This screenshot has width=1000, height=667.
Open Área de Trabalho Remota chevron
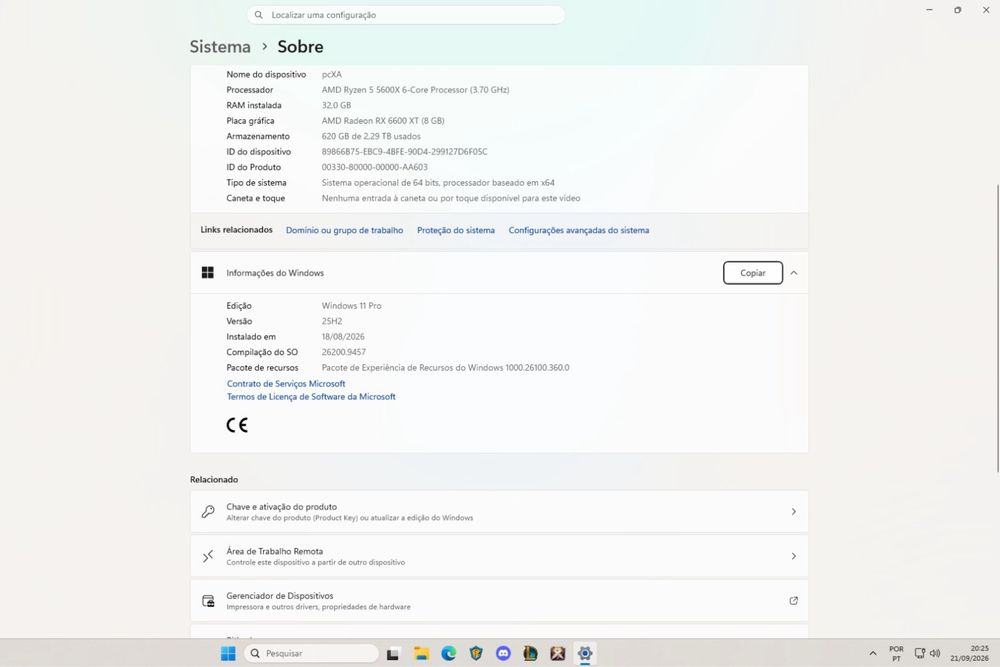[794, 556]
